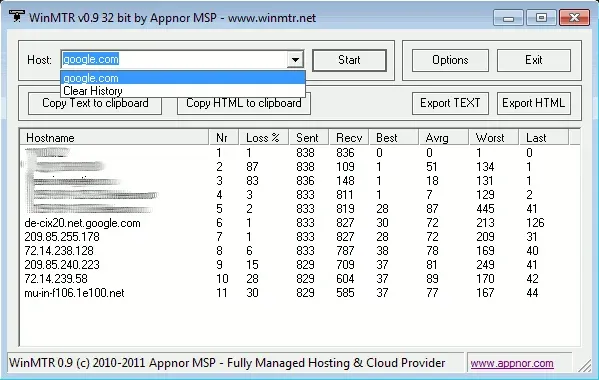Click the Worst column header
599x380 pixels.
coord(494,137)
